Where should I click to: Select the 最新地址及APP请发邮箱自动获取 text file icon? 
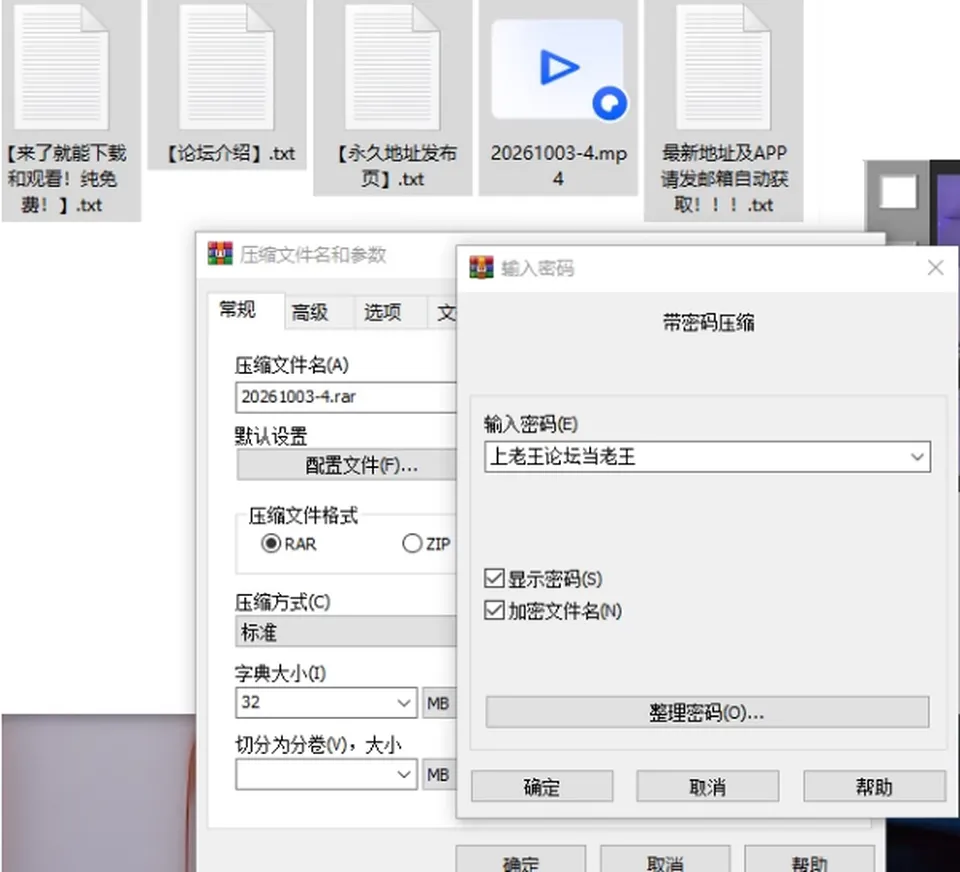tap(723, 67)
